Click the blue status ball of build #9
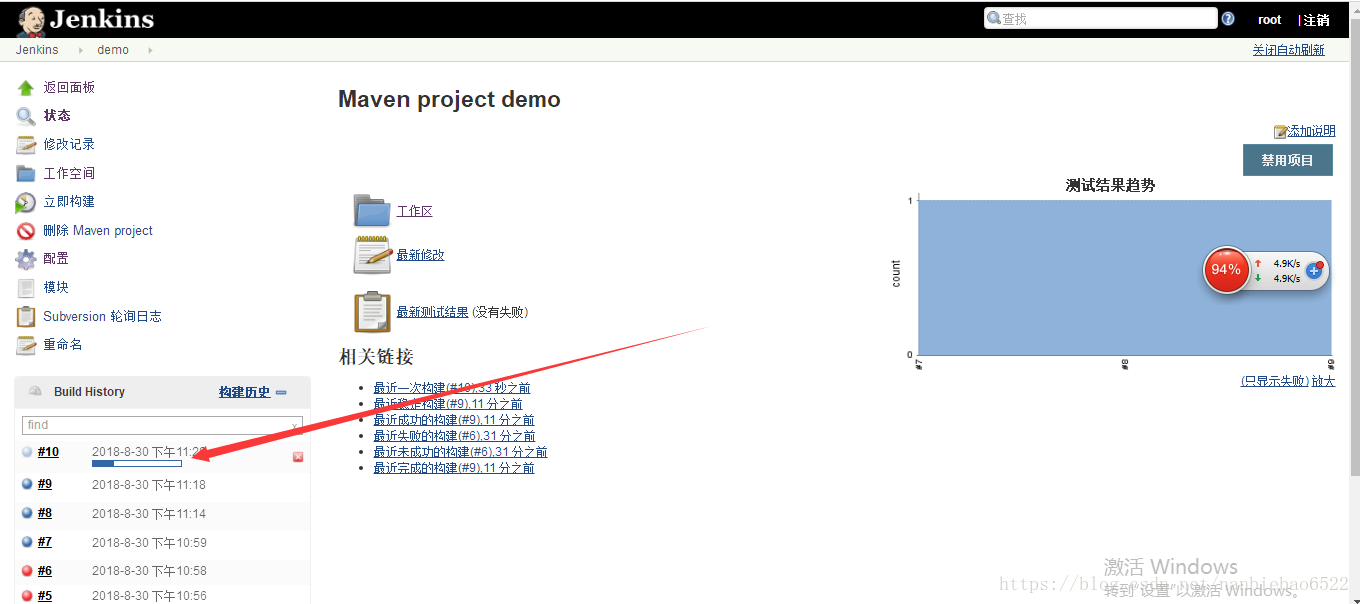 [27, 484]
